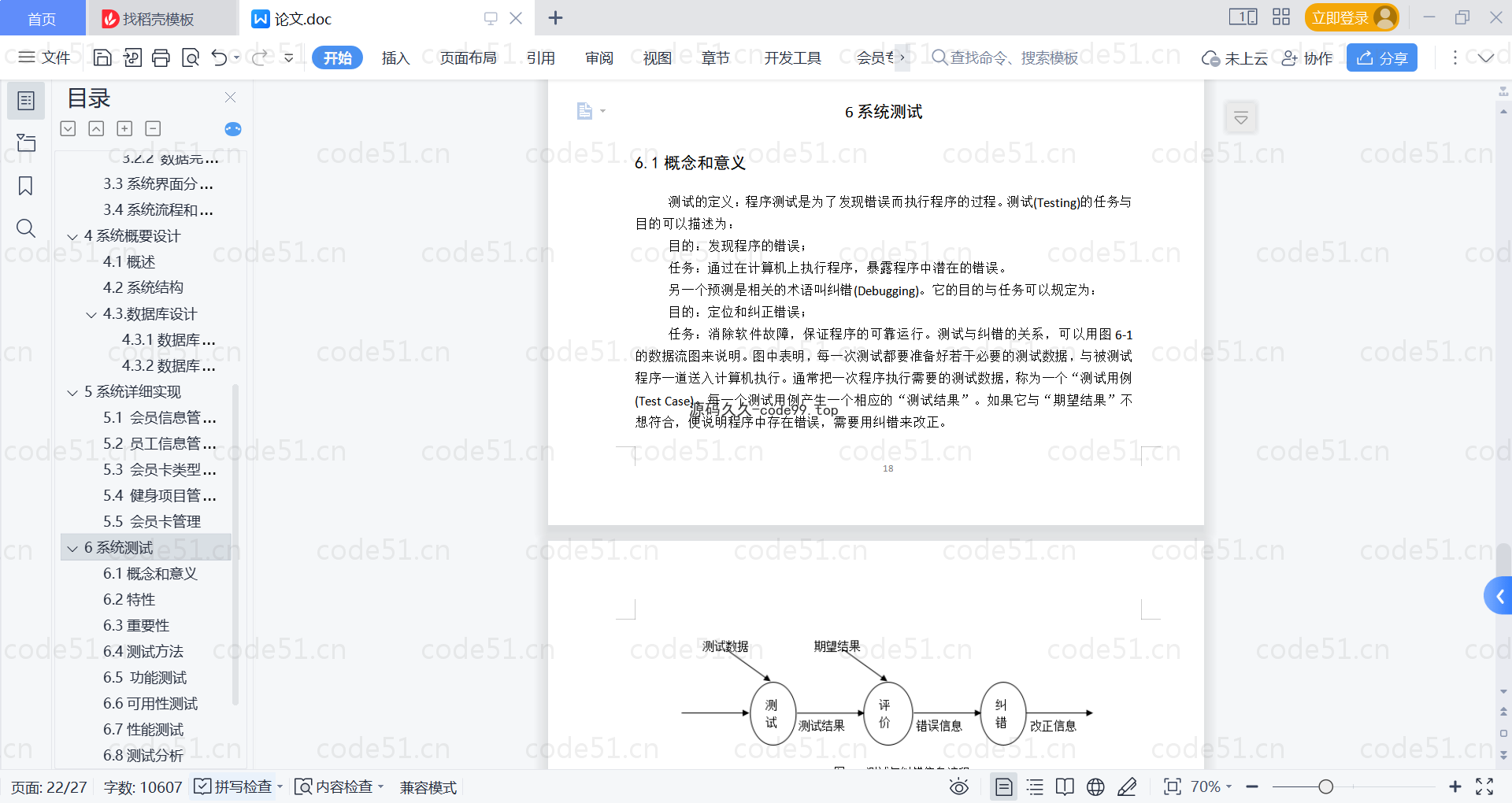Select the 插入 ribbon tab
This screenshot has width=1512, height=803.
tap(395, 57)
